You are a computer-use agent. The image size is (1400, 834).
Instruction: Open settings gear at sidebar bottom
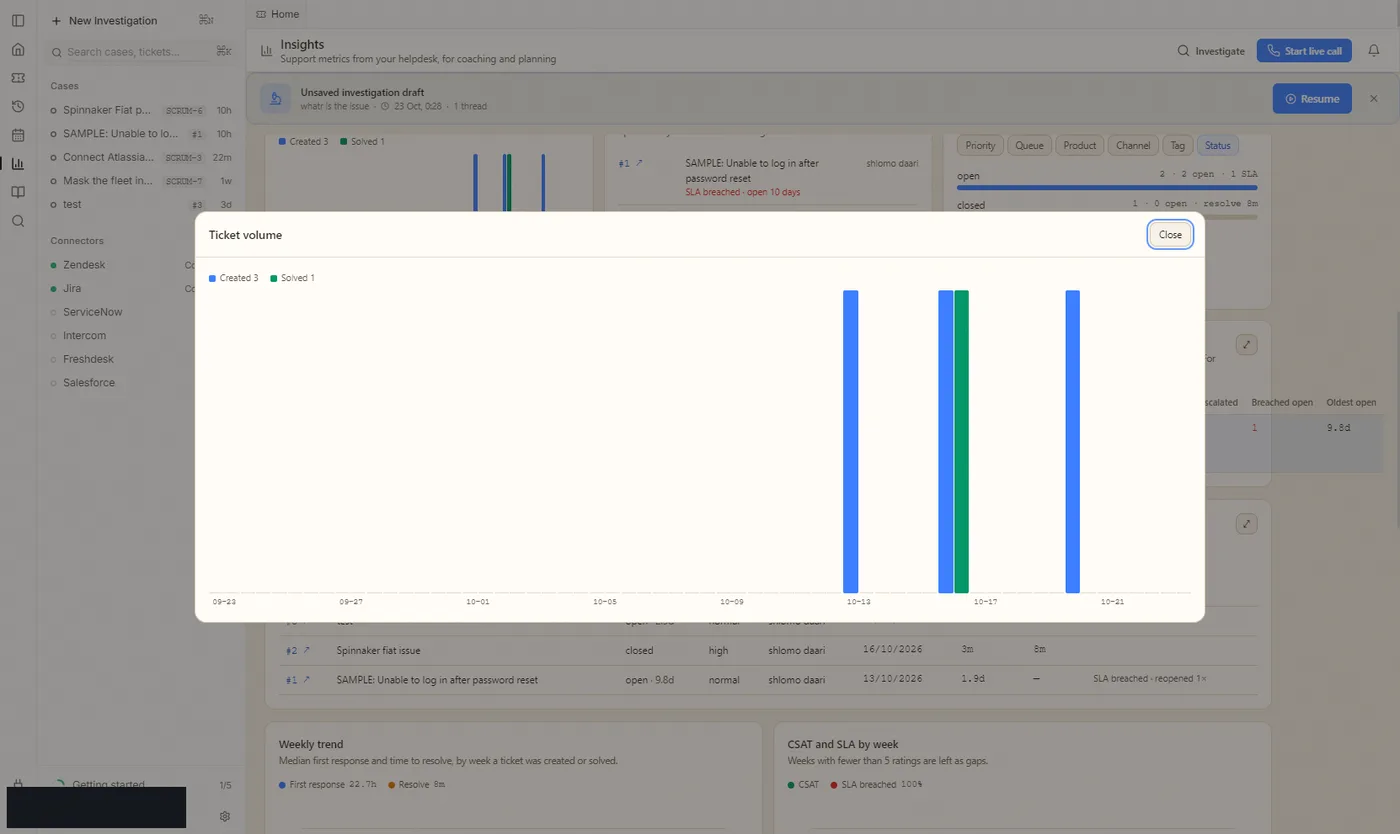(x=225, y=816)
